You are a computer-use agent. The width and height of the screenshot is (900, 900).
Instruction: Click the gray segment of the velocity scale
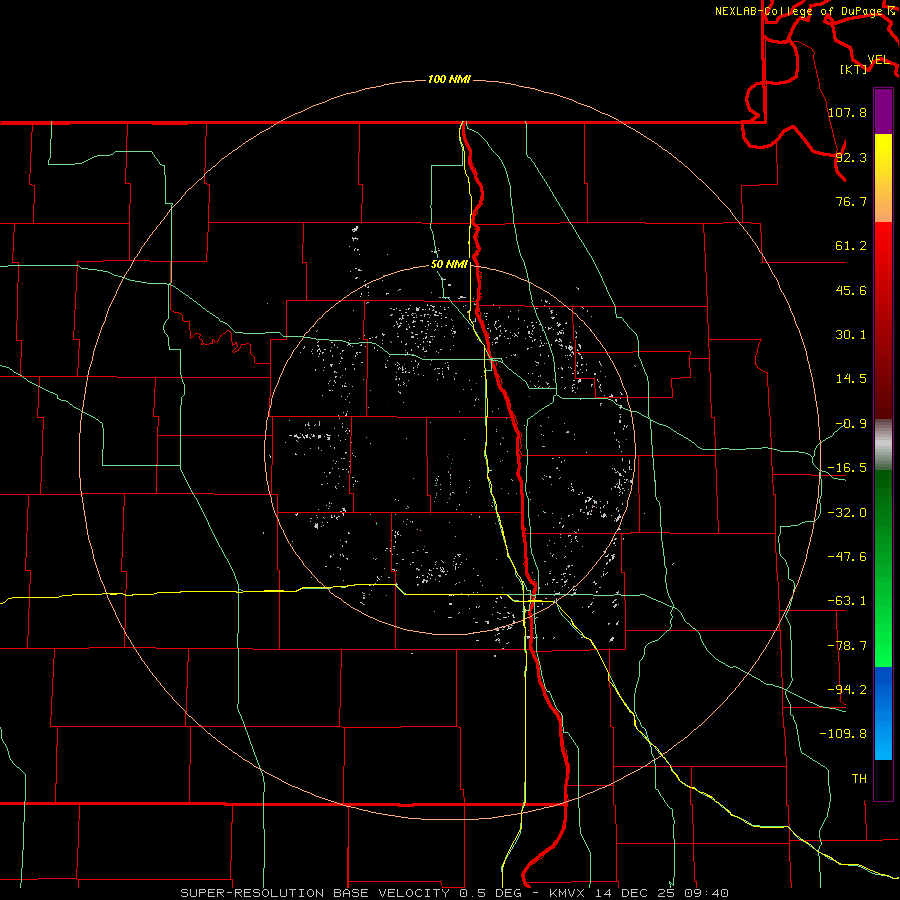click(883, 445)
